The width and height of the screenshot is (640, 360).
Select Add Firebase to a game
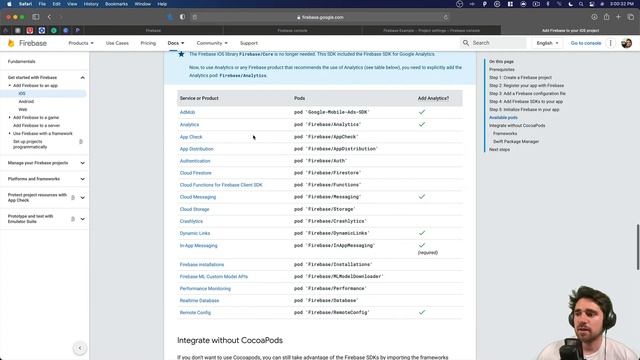[x=36, y=118]
